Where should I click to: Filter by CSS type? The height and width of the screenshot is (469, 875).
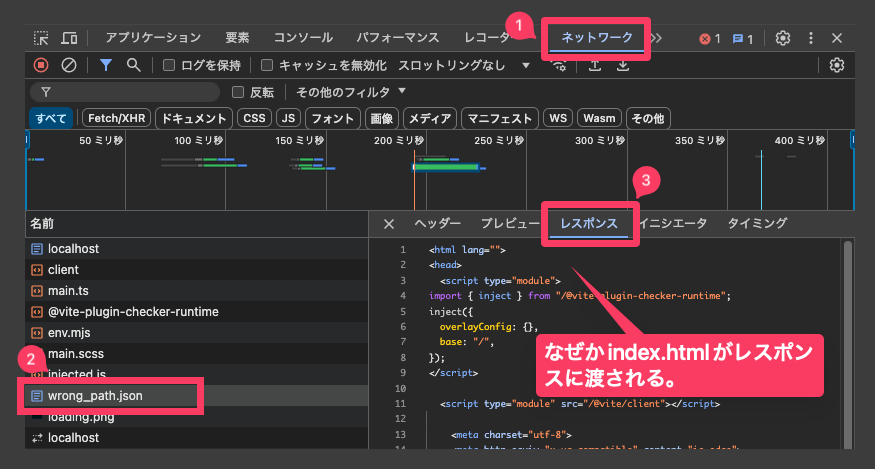click(x=254, y=118)
